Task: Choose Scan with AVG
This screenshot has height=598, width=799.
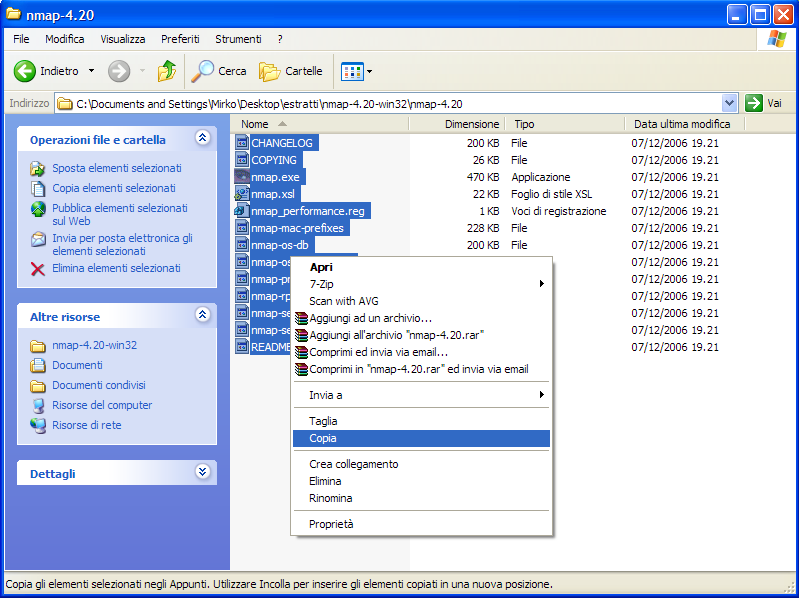Action: coord(421,301)
